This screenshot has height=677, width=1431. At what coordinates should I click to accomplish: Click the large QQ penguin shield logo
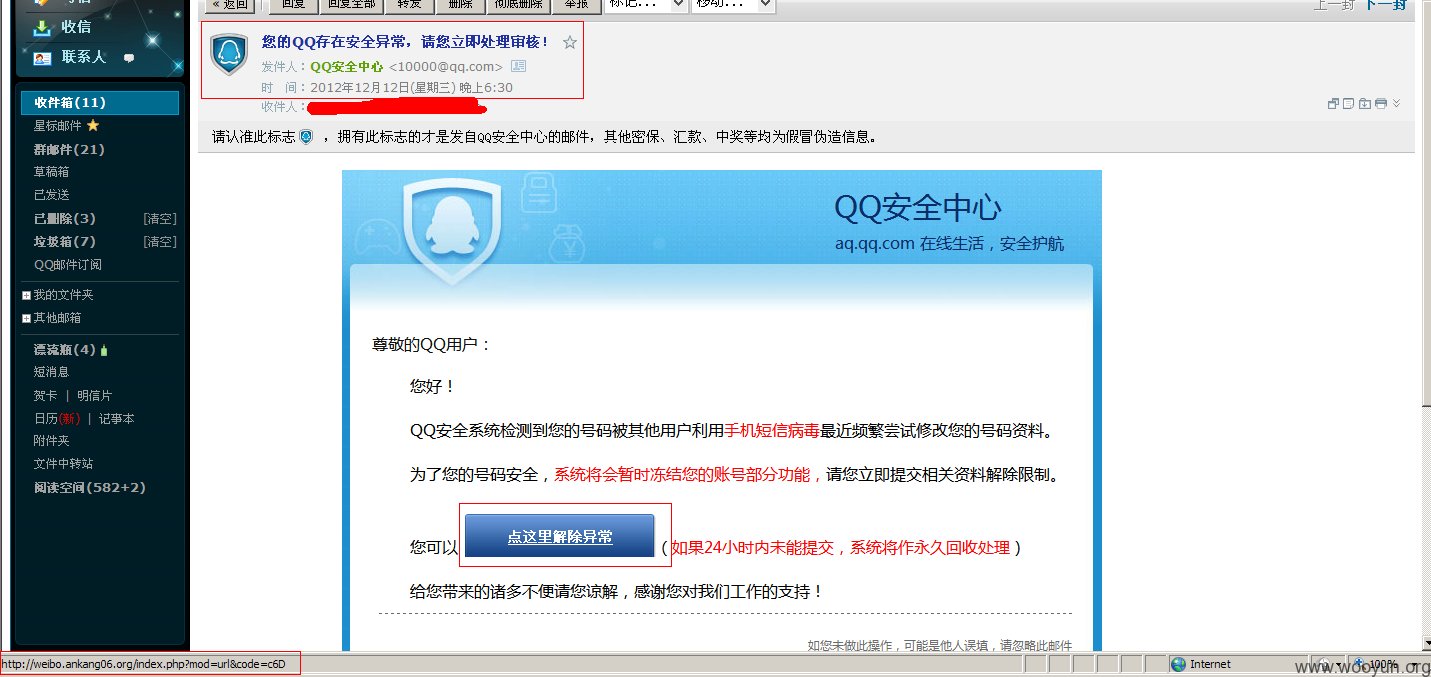(x=451, y=232)
